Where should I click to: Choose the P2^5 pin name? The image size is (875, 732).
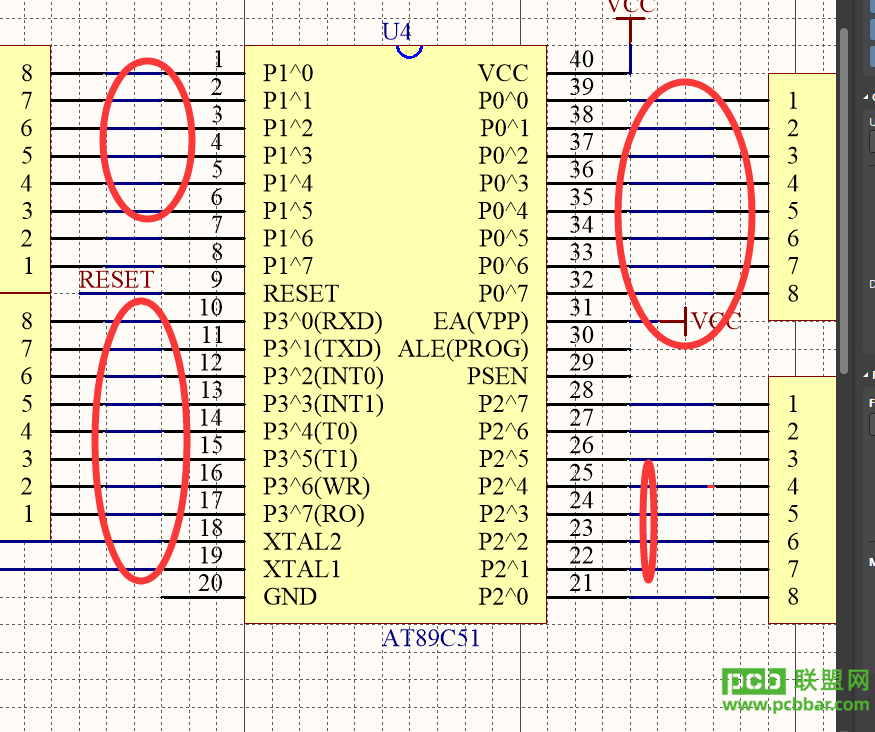click(503, 459)
